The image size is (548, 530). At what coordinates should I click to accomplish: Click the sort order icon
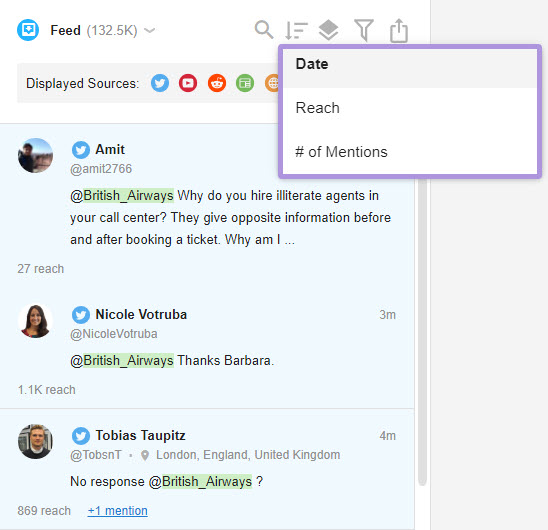point(296,30)
